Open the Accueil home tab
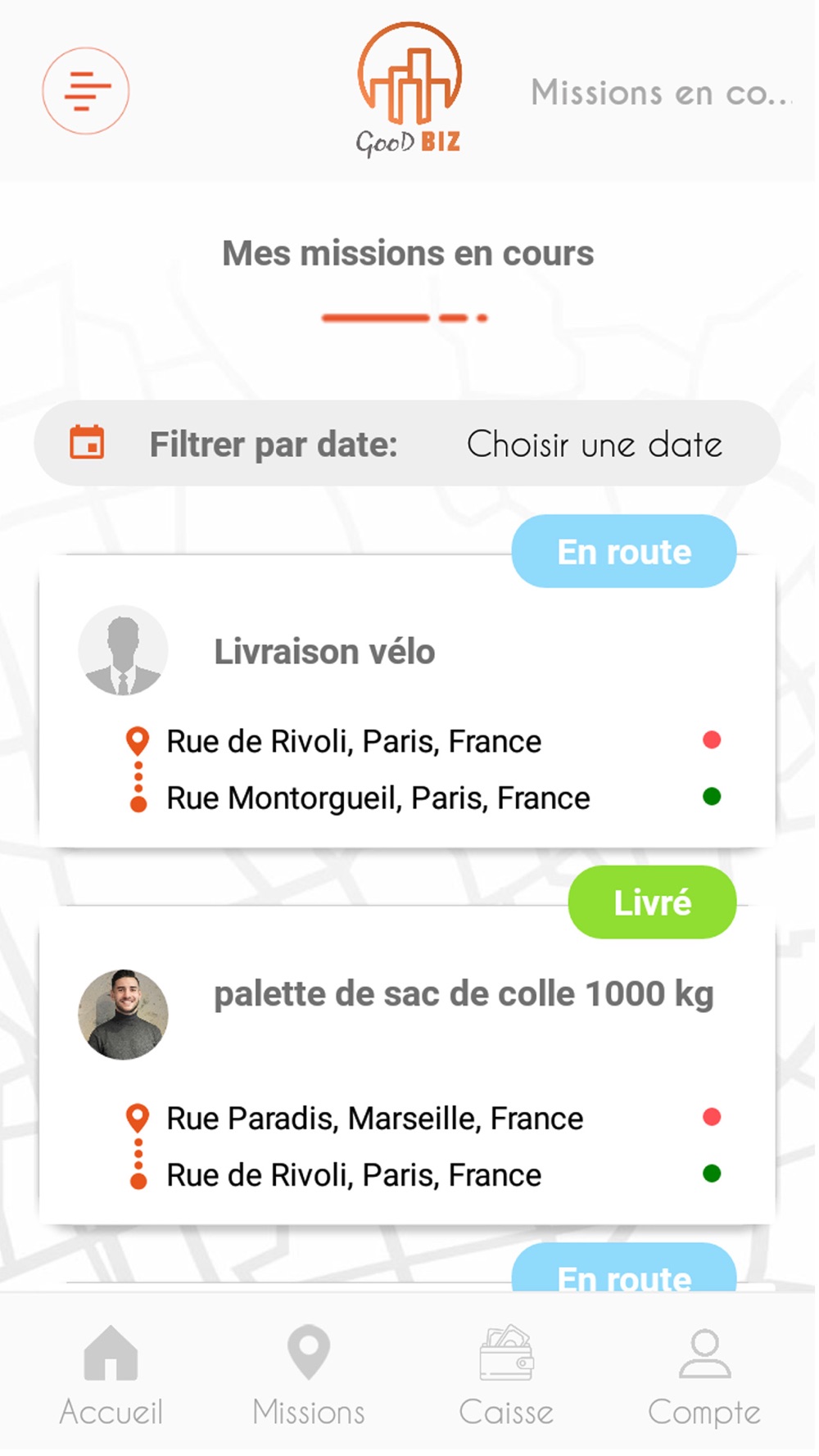The width and height of the screenshot is (819, 1456). click(x=111, y=1377)
